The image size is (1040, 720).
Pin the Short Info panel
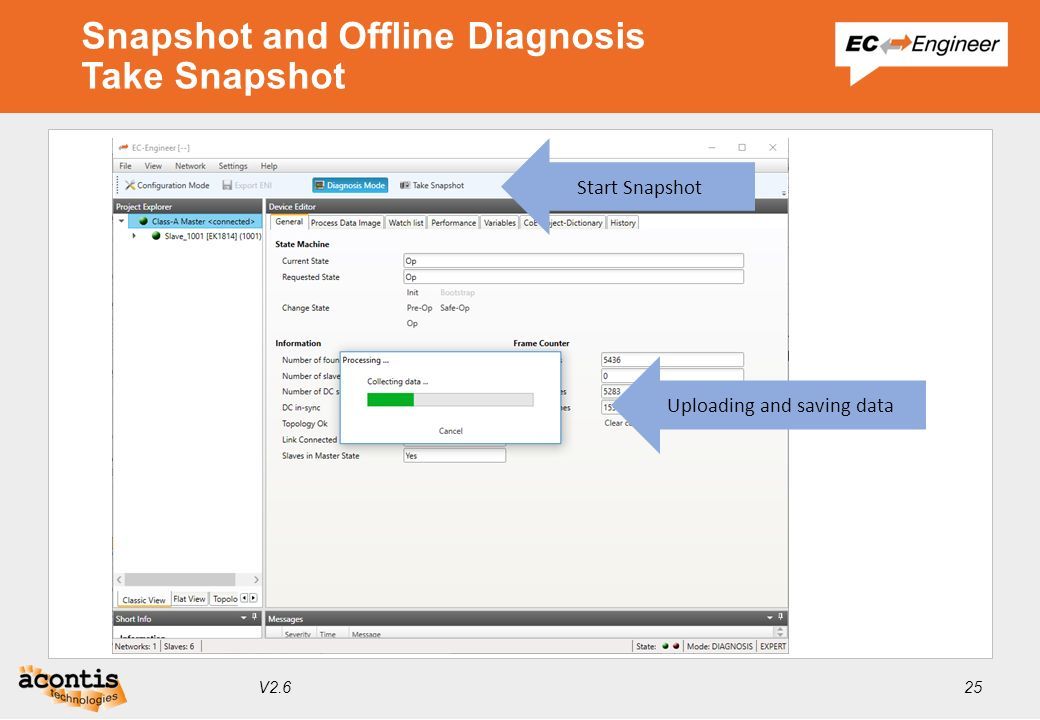pyautogui.click(x=254, y=617)
